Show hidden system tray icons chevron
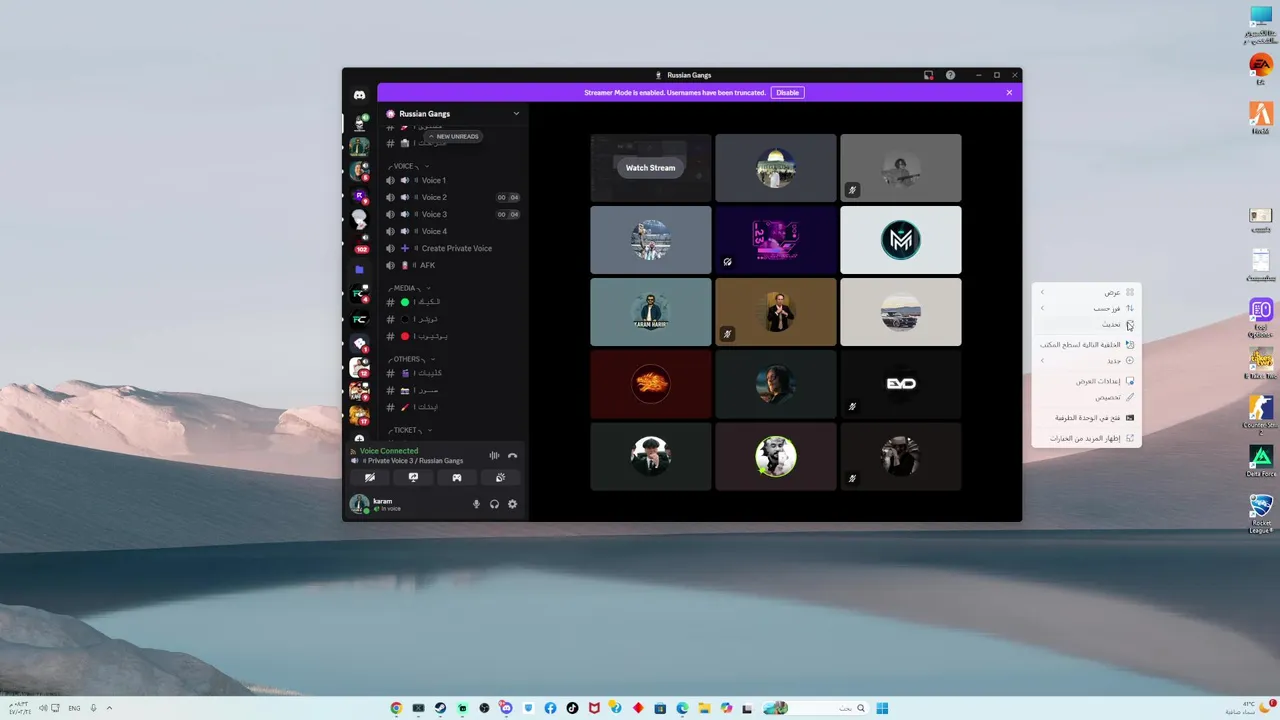 (109, 708)
